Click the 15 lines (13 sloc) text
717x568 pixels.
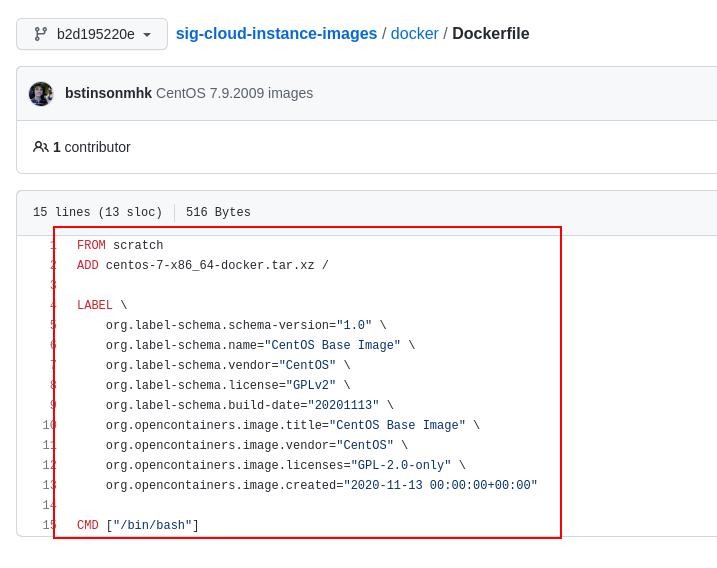pos(97,212)
